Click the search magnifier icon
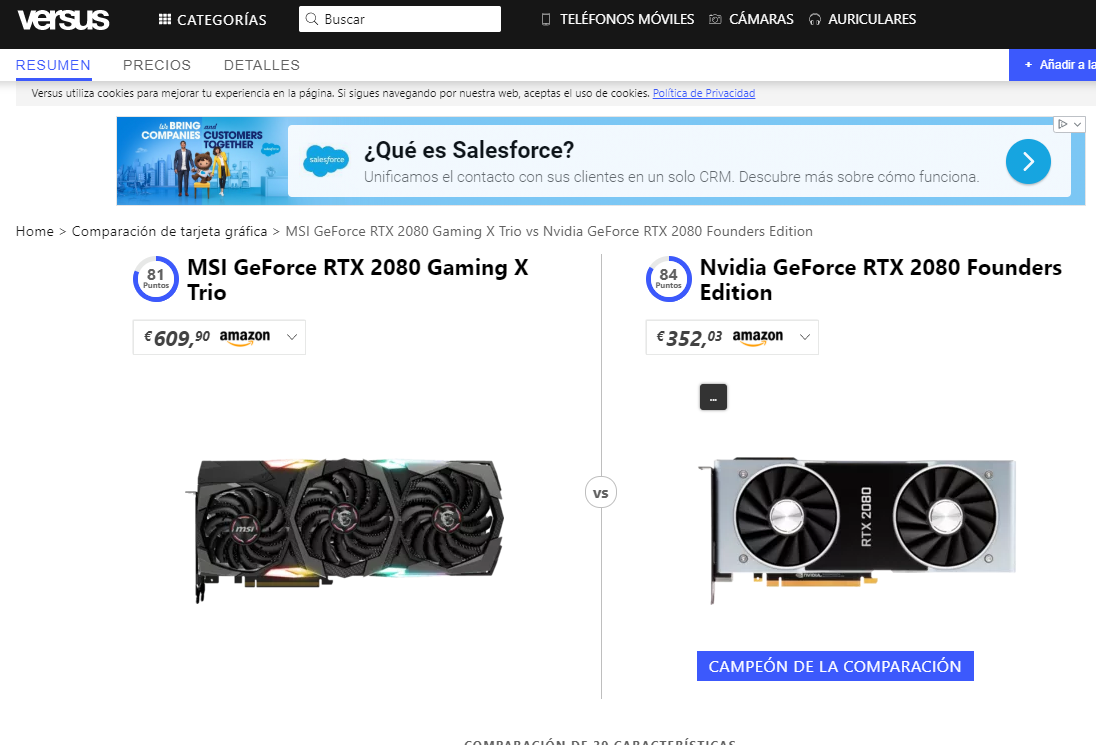This screenshot has width=1096, height=745. tap(312, 19)
